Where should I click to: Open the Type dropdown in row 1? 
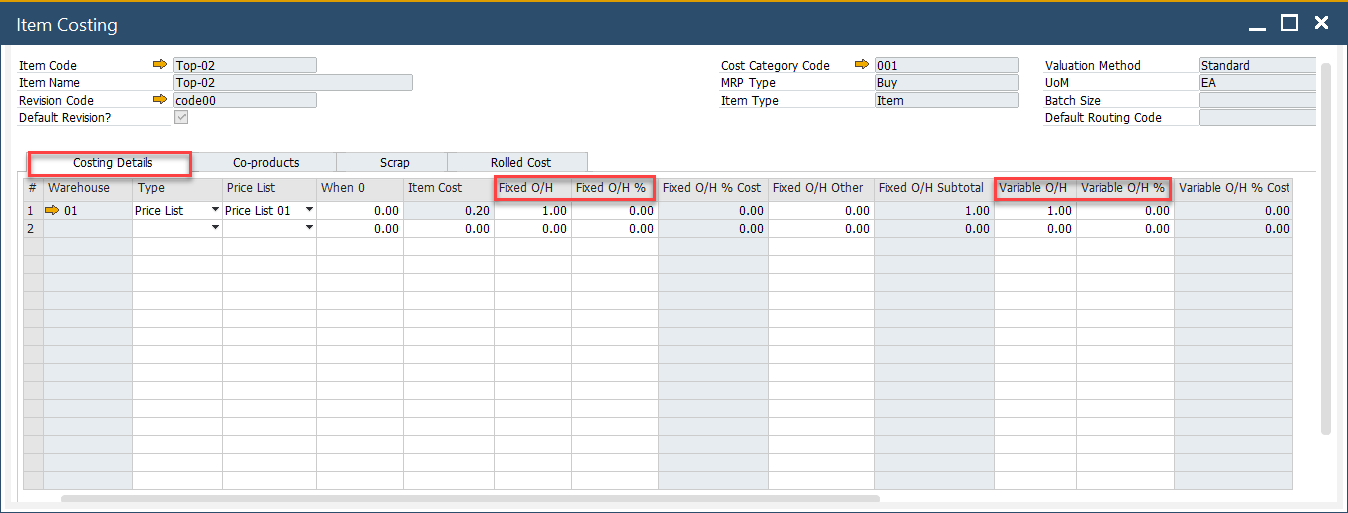click(x=215, y=210)
